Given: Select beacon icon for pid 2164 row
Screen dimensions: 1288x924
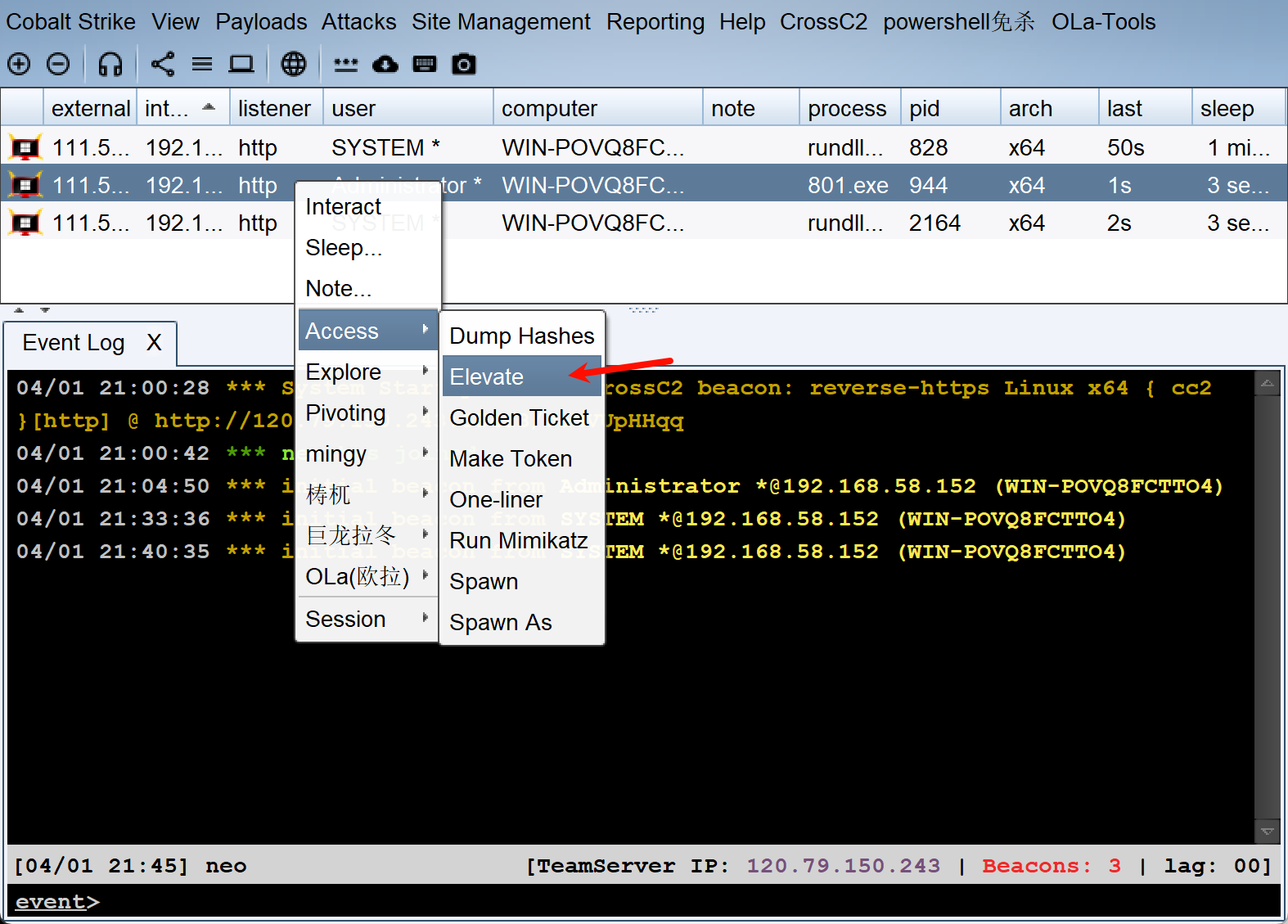Looking at the screenshot, I should (25, 223).
